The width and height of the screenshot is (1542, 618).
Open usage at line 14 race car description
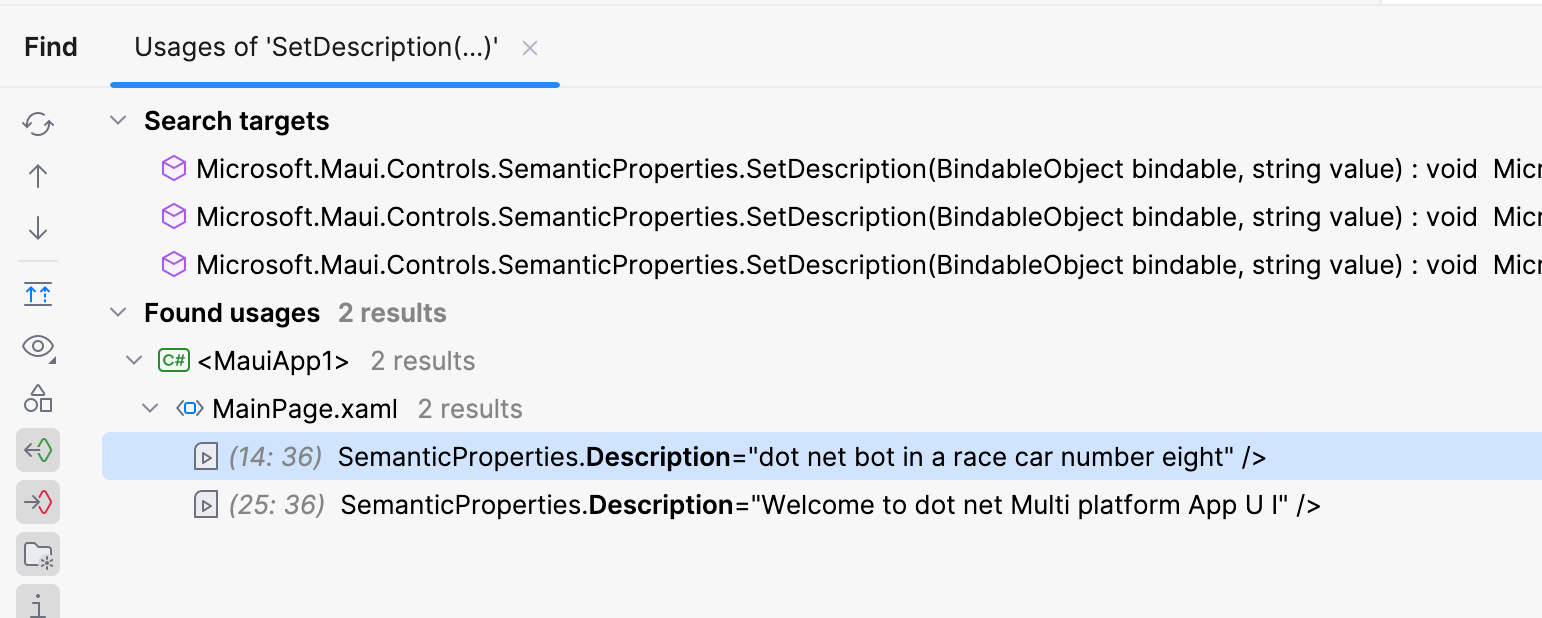point(800,457)
